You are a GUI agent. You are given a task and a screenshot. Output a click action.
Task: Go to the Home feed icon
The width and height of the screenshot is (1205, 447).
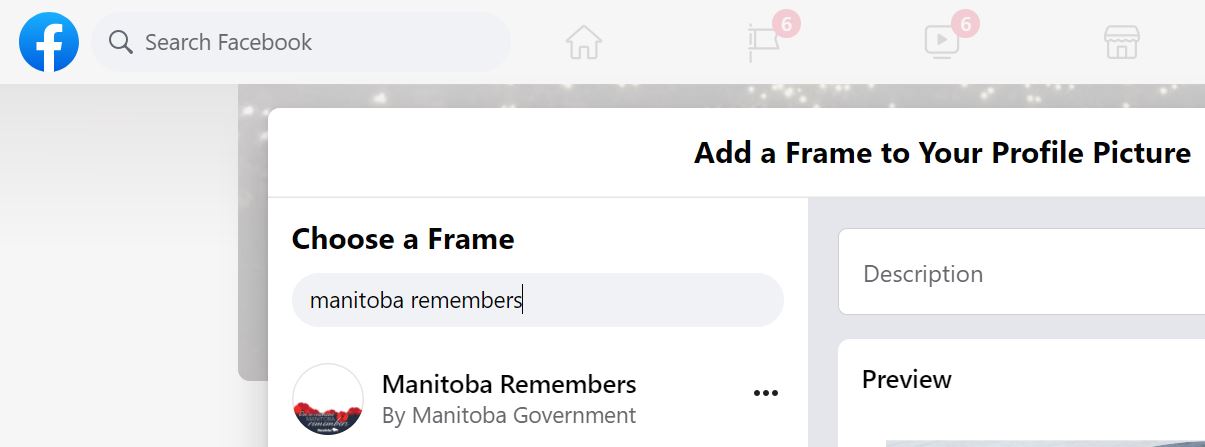click(584, 42)
